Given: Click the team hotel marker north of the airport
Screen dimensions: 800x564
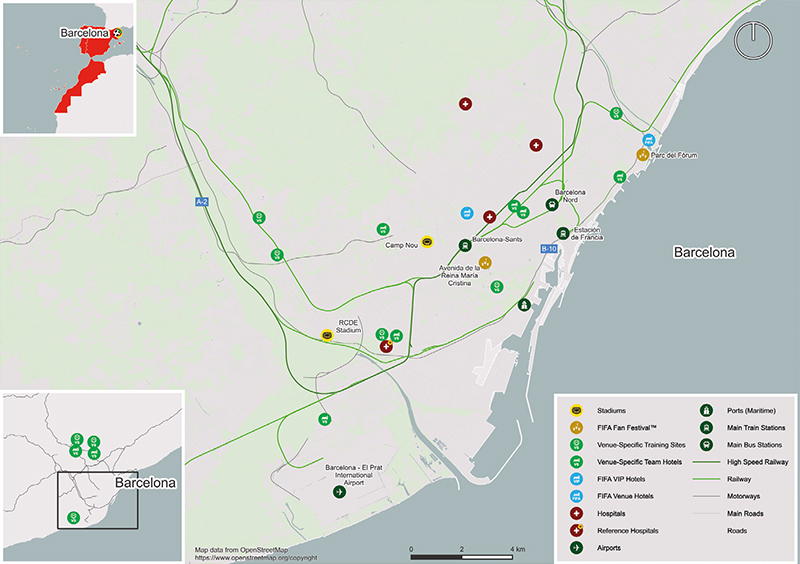Looking at the screenshot, I should coord(324,420).
